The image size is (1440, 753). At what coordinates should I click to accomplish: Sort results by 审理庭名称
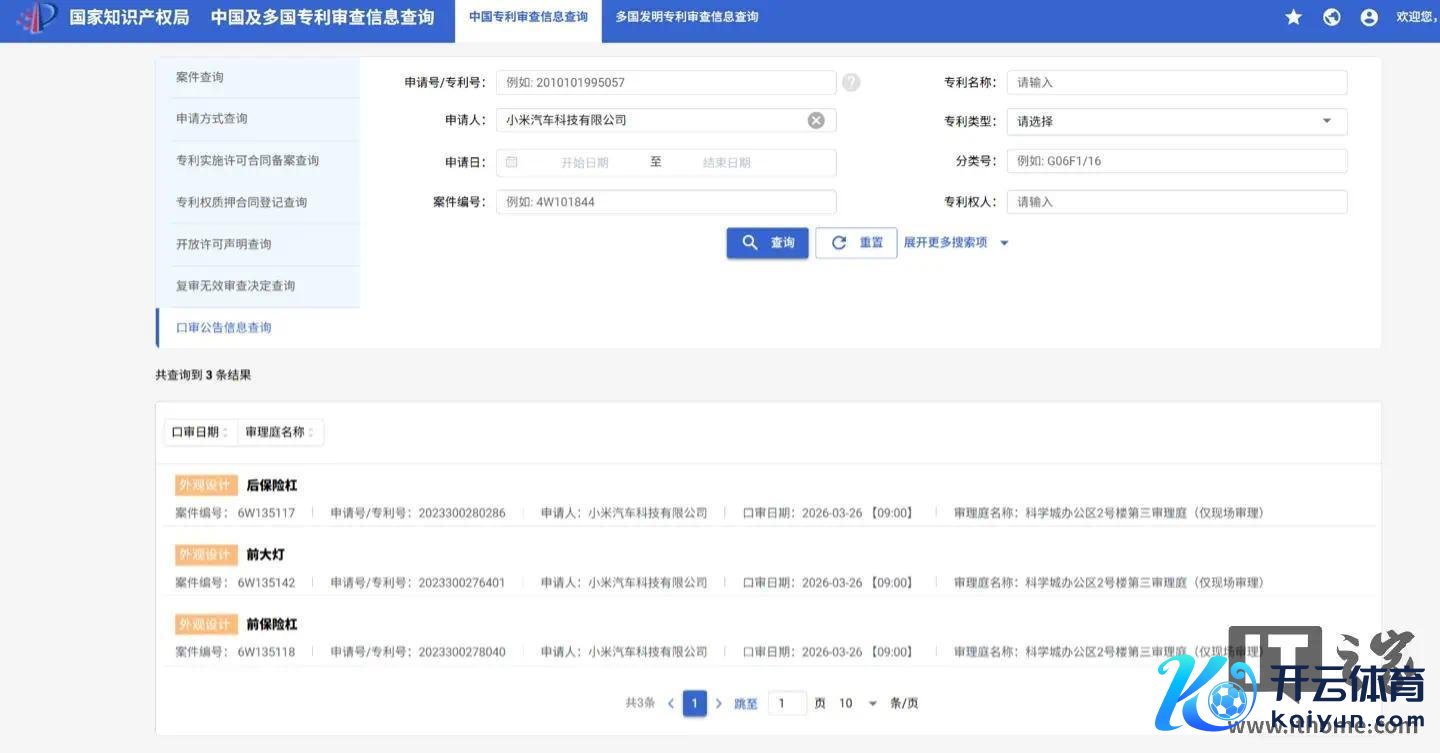pyautogui.click(x=280, y=432)
